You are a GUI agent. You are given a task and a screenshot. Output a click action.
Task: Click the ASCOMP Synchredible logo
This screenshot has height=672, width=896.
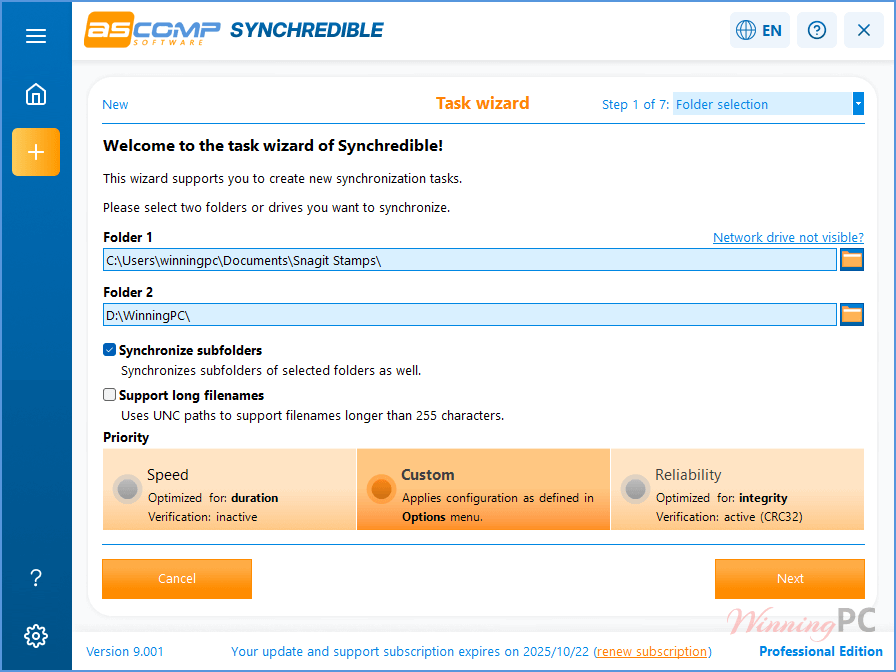pos(234,30)
